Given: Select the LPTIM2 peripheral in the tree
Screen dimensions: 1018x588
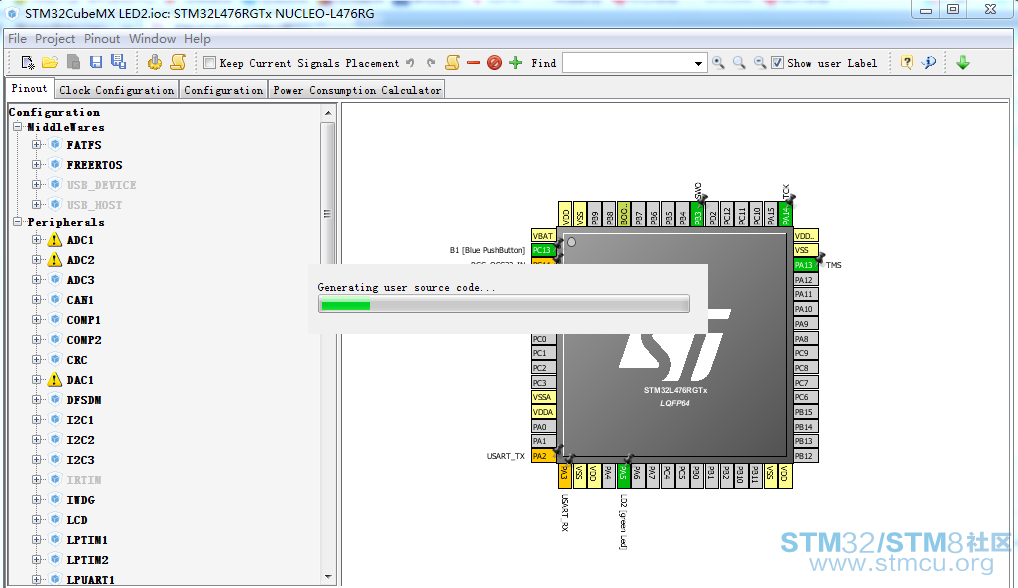Looking at the screenshot, I should (x=88, y=559).
